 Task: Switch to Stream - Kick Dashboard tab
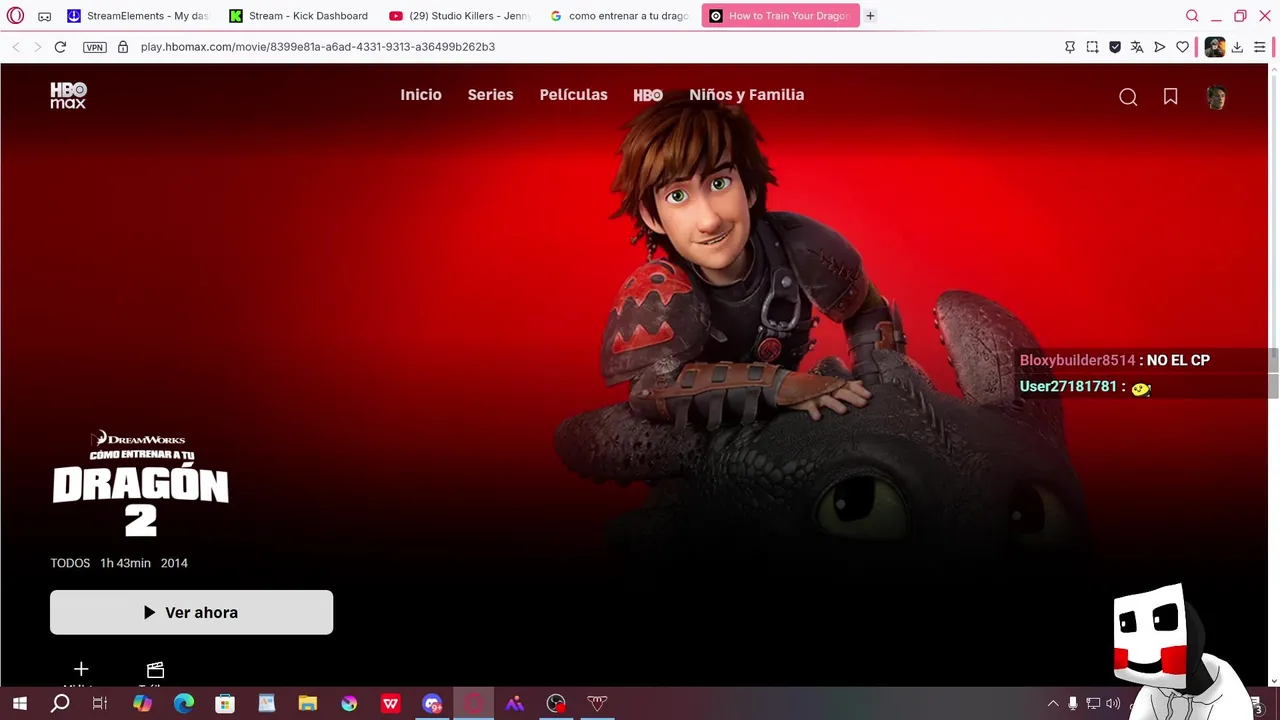(298, 16)
